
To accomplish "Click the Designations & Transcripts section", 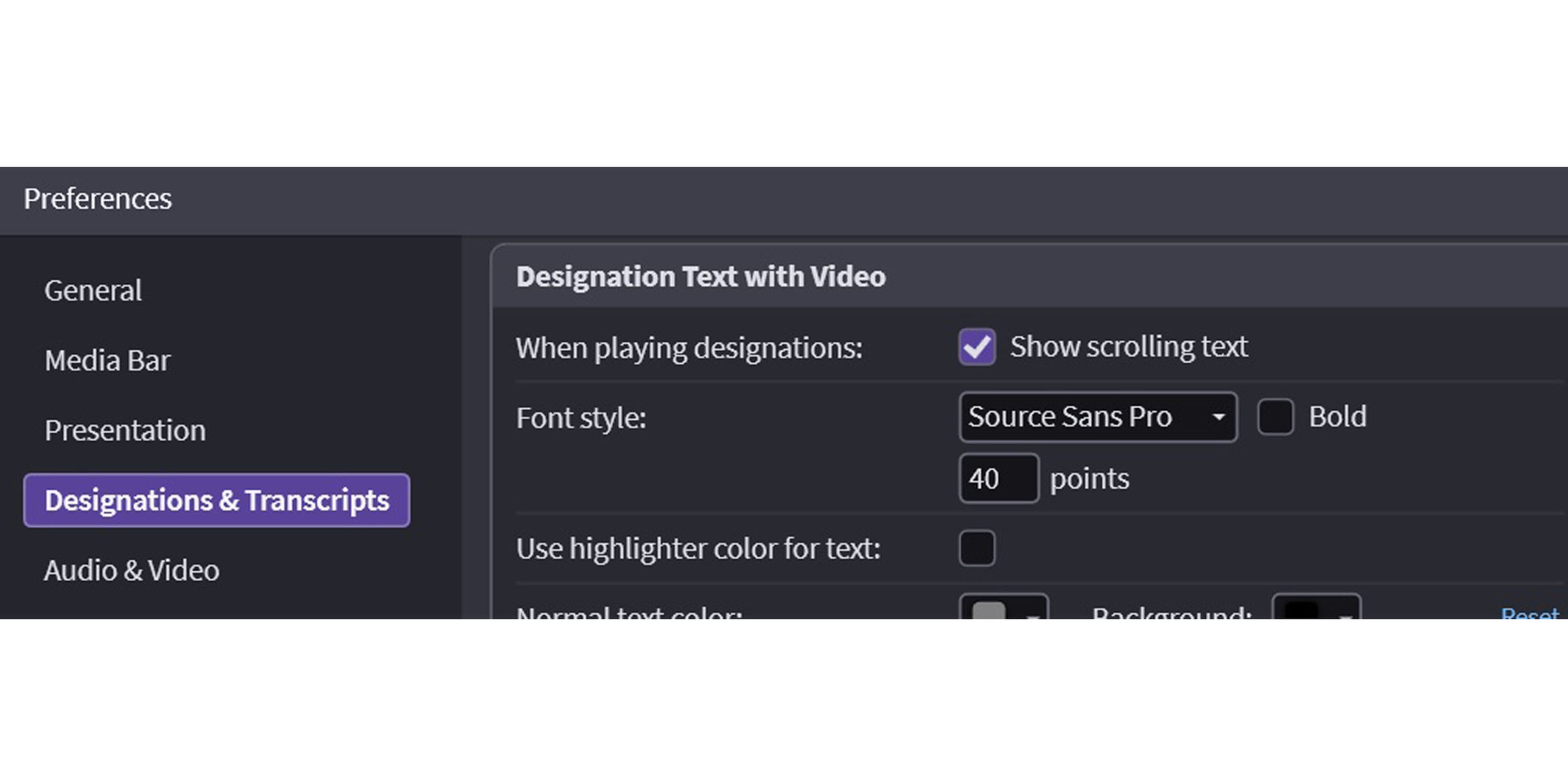I will 217,500.
